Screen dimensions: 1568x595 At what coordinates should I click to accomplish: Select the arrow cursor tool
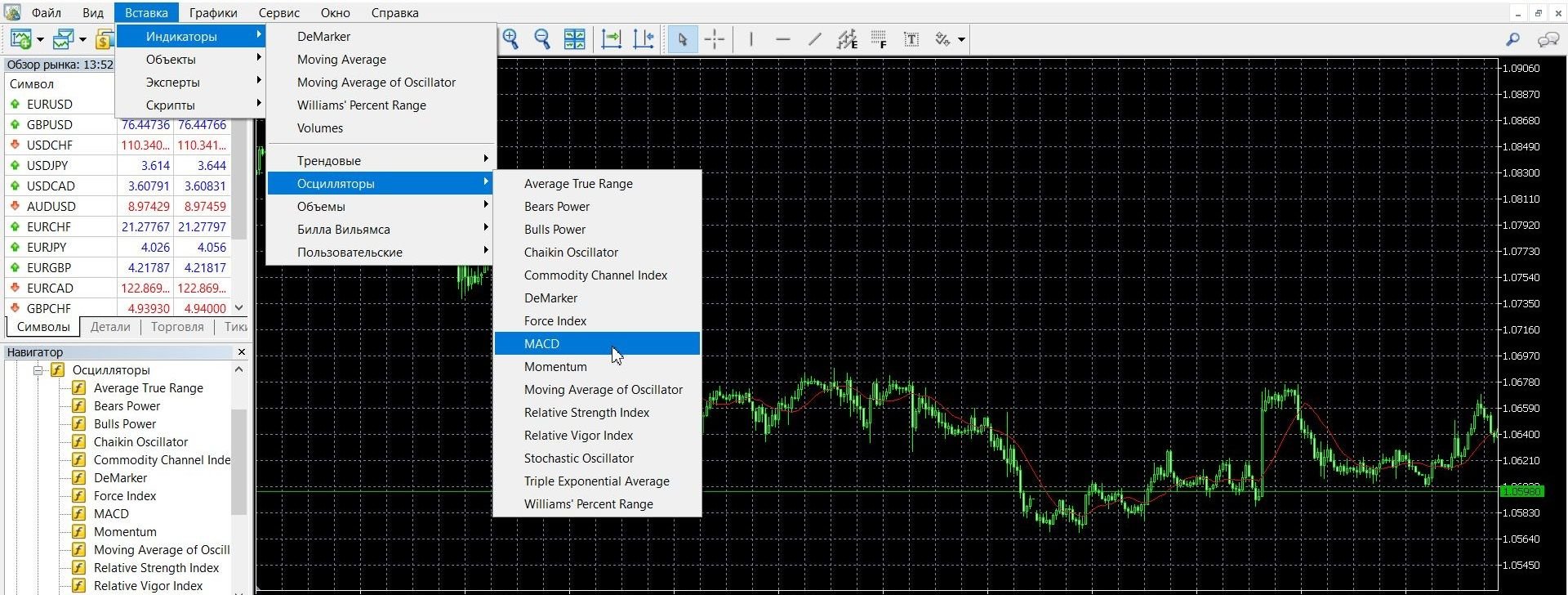[x=683, y=39]
